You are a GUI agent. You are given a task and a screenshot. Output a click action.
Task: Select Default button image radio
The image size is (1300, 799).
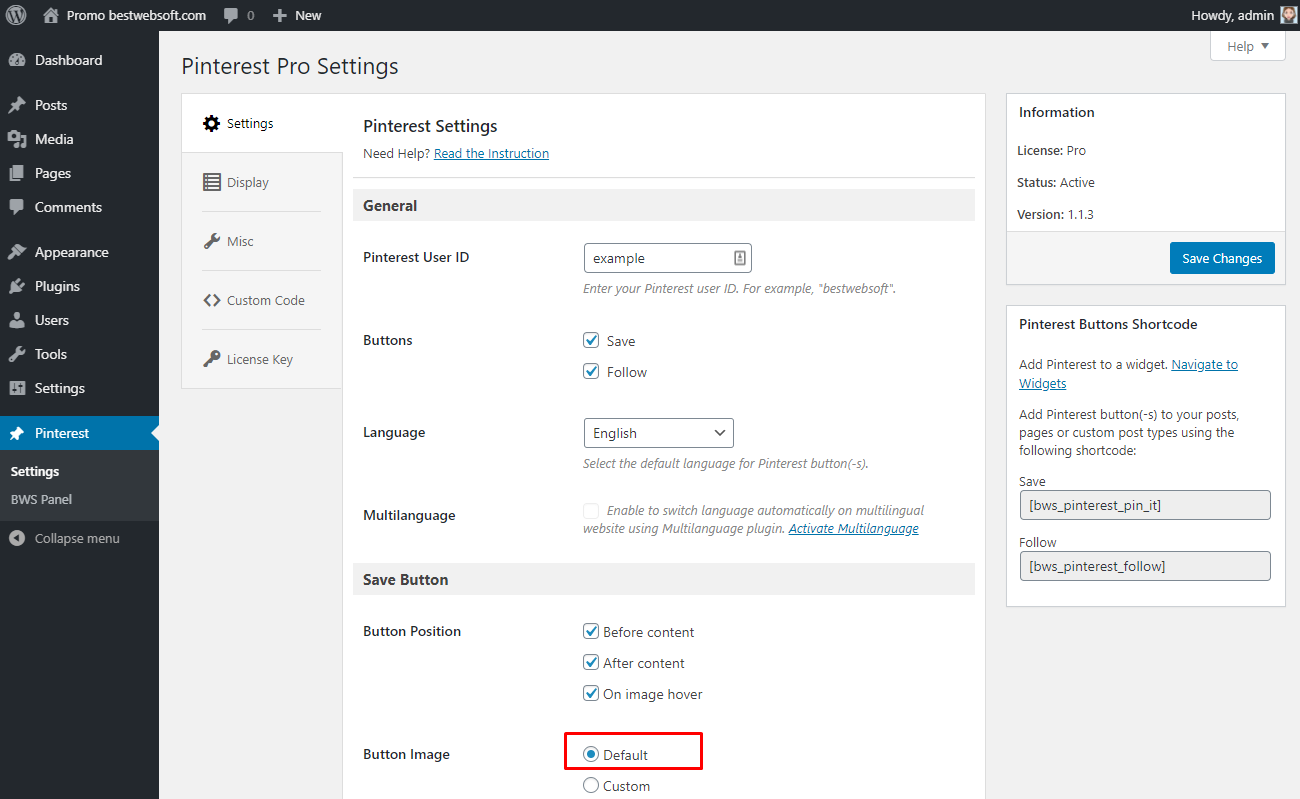point(591,754)
